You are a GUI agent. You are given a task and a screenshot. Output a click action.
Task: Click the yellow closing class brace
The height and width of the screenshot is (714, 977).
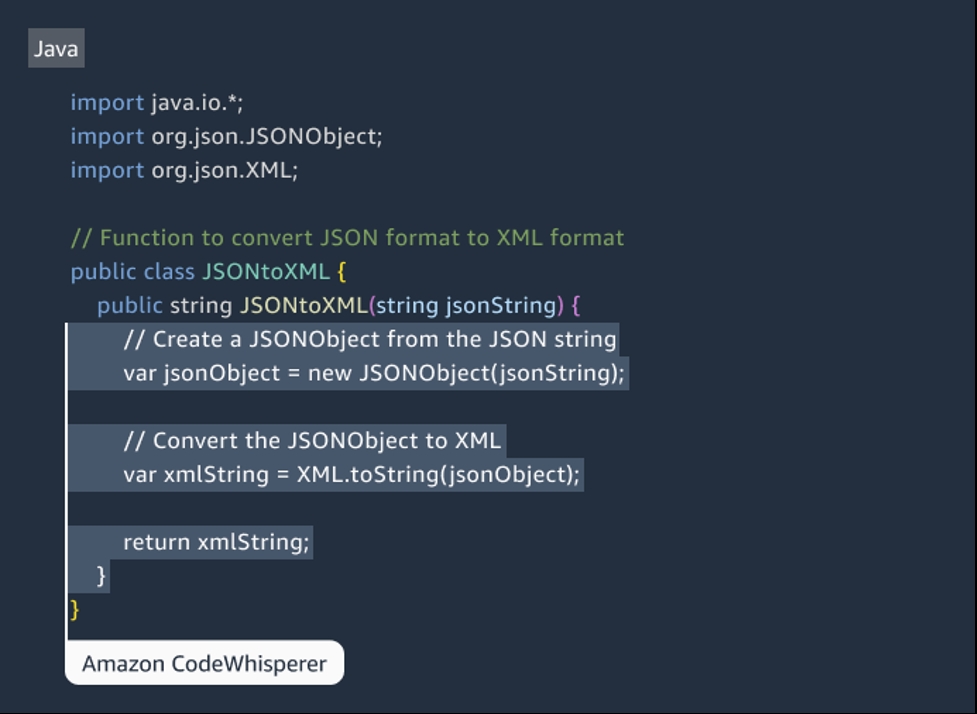(x=75, y=609)
